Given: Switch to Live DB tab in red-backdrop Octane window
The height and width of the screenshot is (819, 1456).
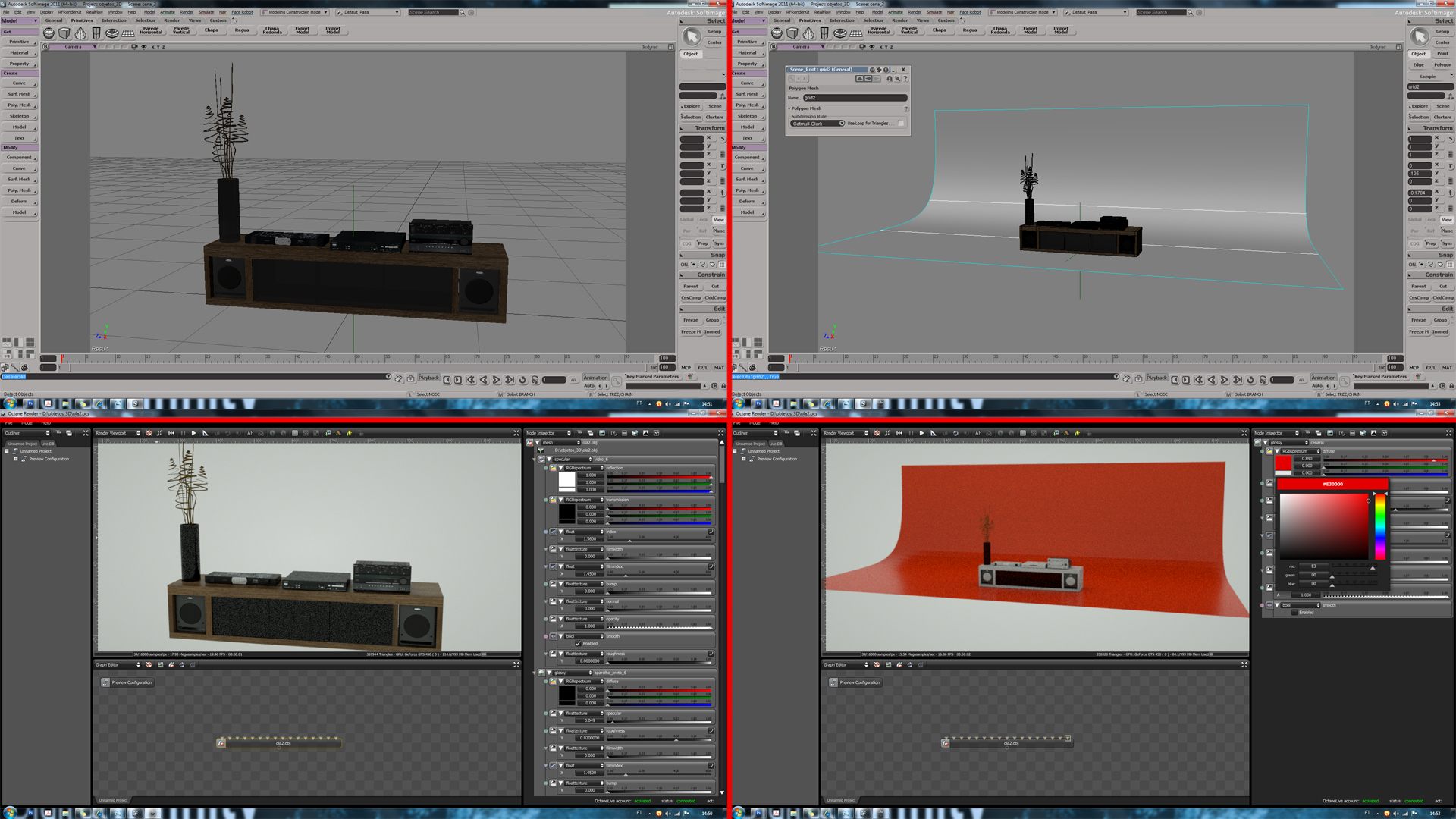Looking at the screenshot, I should click(x=776, y=444).
